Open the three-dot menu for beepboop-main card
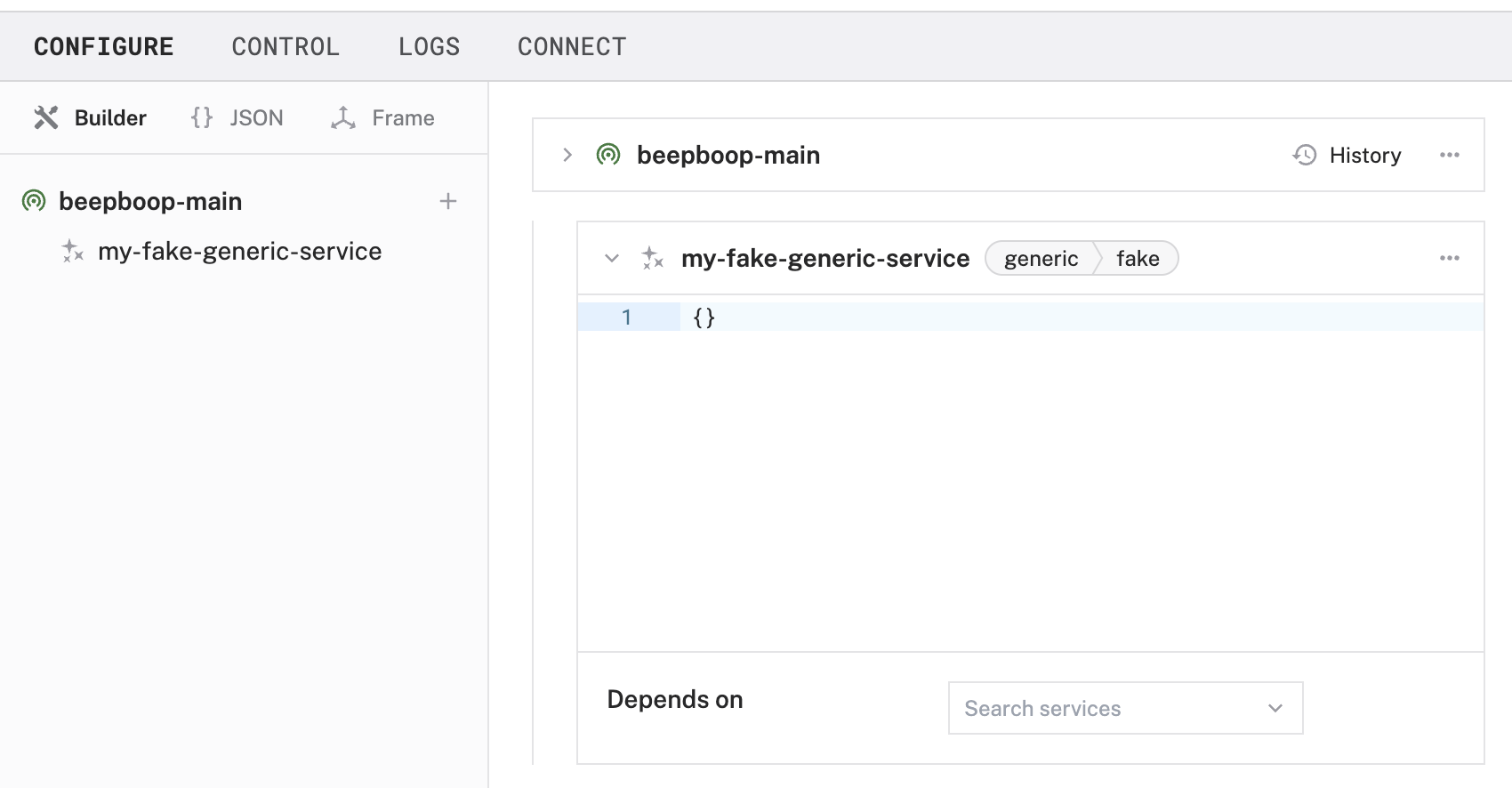 tap(1449, 155)
